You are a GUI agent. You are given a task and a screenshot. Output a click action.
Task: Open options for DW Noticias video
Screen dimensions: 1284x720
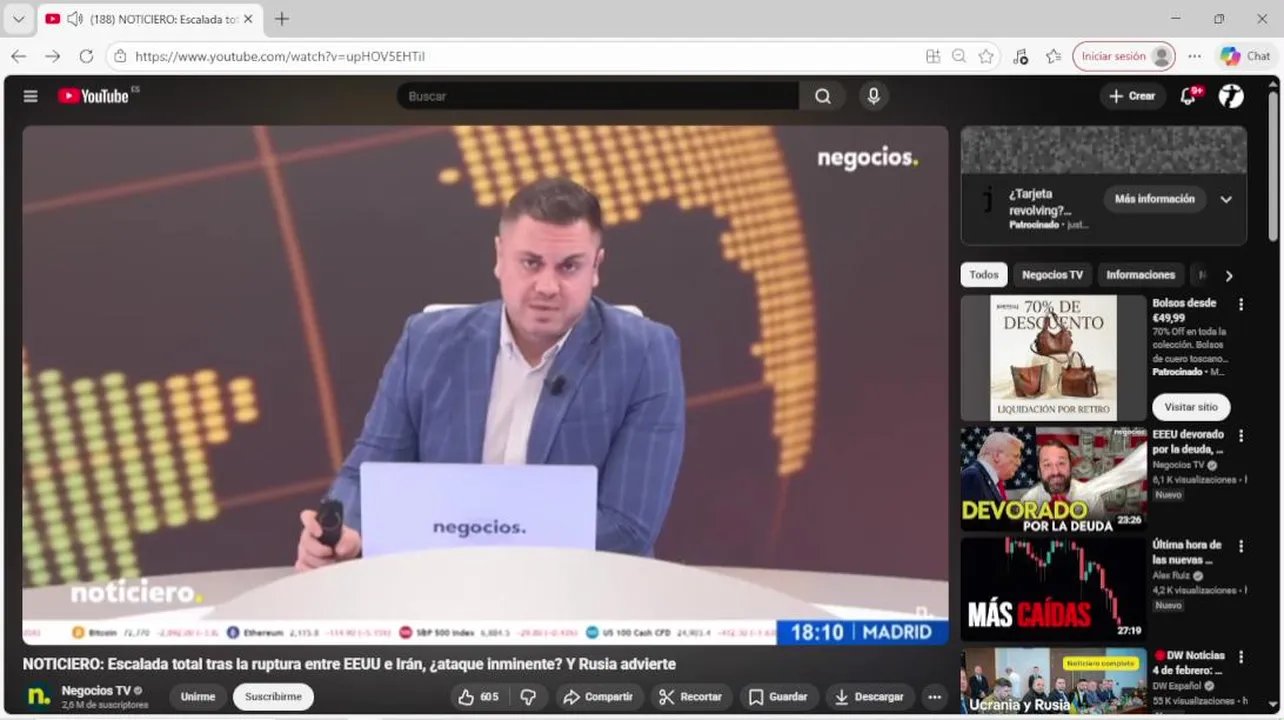point(1241,657)
